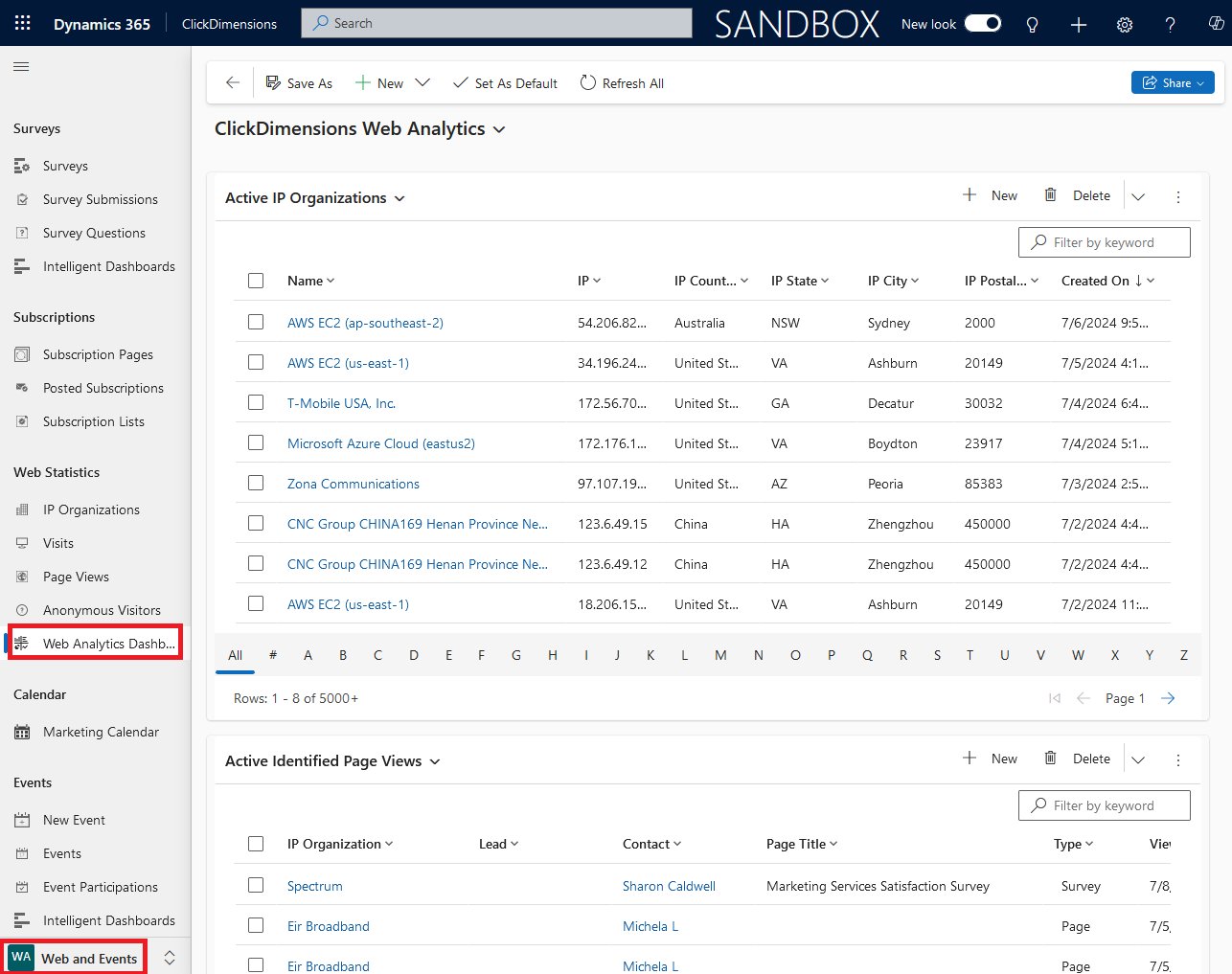Open IP State column header menu

tap(800, 281)
